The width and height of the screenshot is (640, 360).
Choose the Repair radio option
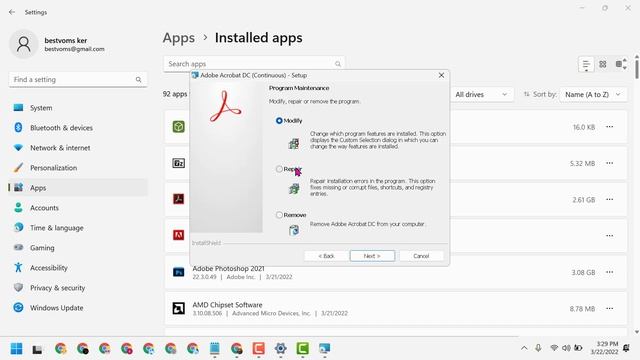[279, 169]
